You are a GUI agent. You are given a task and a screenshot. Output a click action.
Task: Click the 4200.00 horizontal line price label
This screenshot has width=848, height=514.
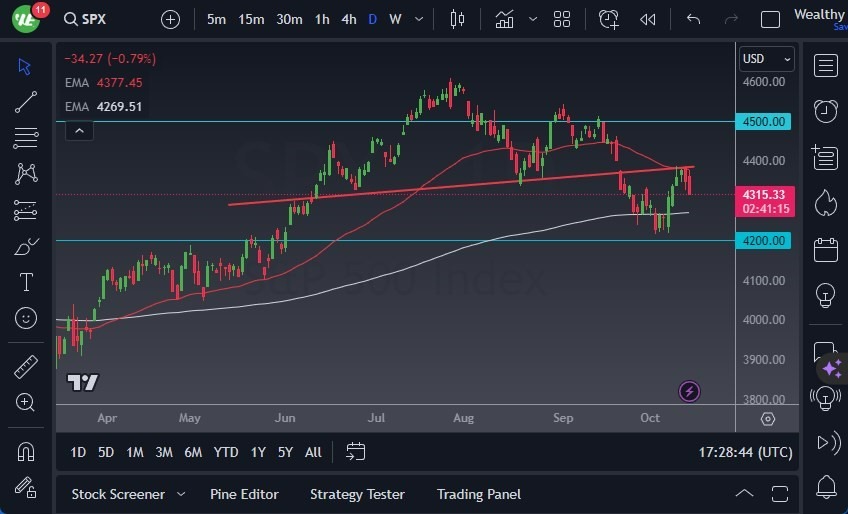pyautogui.click(x=763, y=241)
